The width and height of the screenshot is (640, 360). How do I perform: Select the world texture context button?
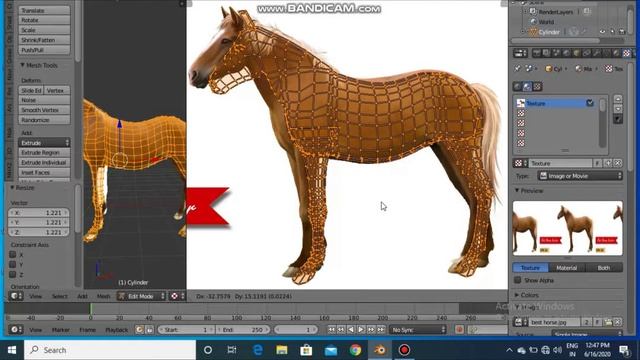click(518, 87)
